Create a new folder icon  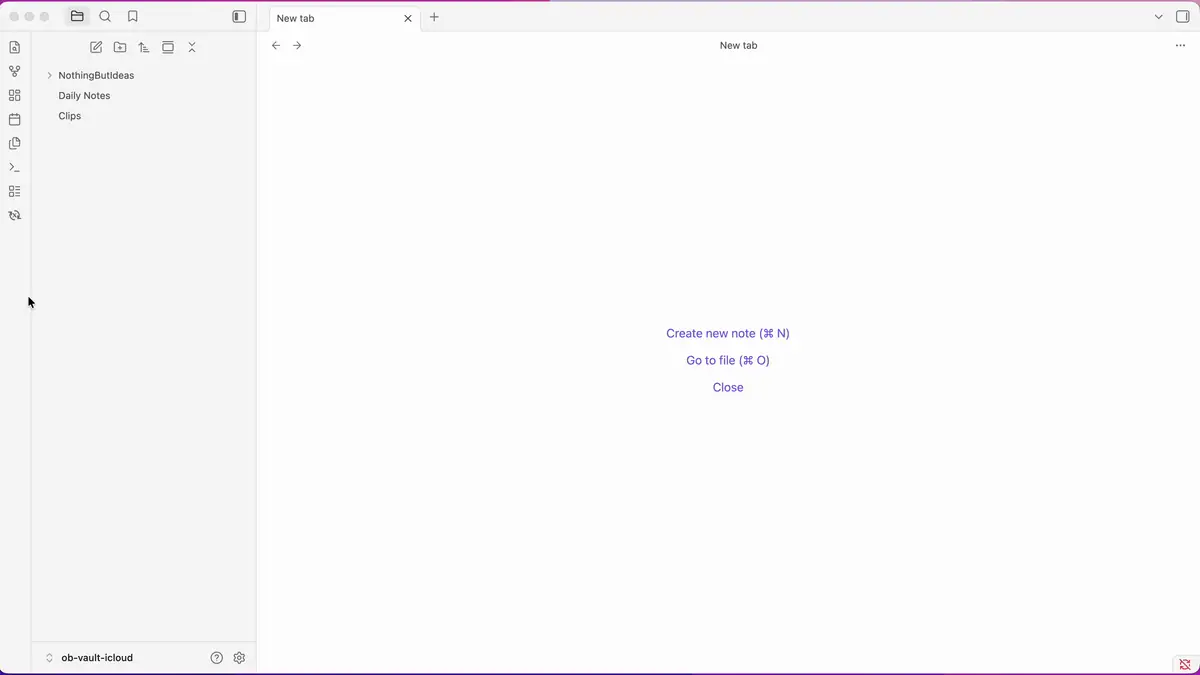point(120,47)
